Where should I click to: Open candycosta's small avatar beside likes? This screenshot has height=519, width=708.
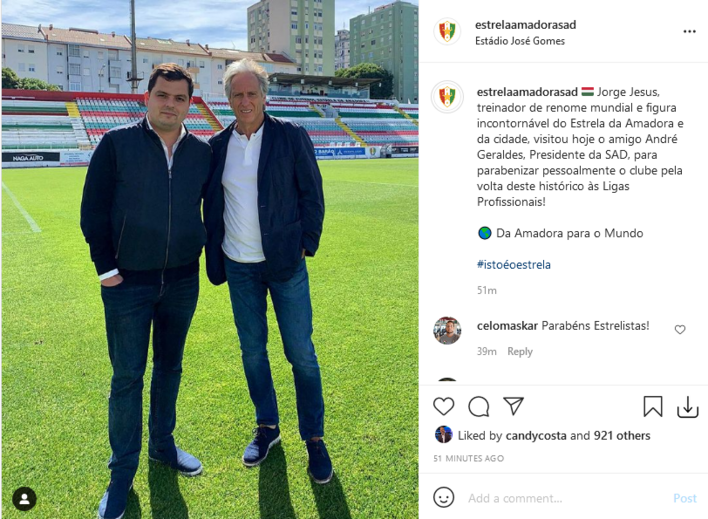coord(443,435)
